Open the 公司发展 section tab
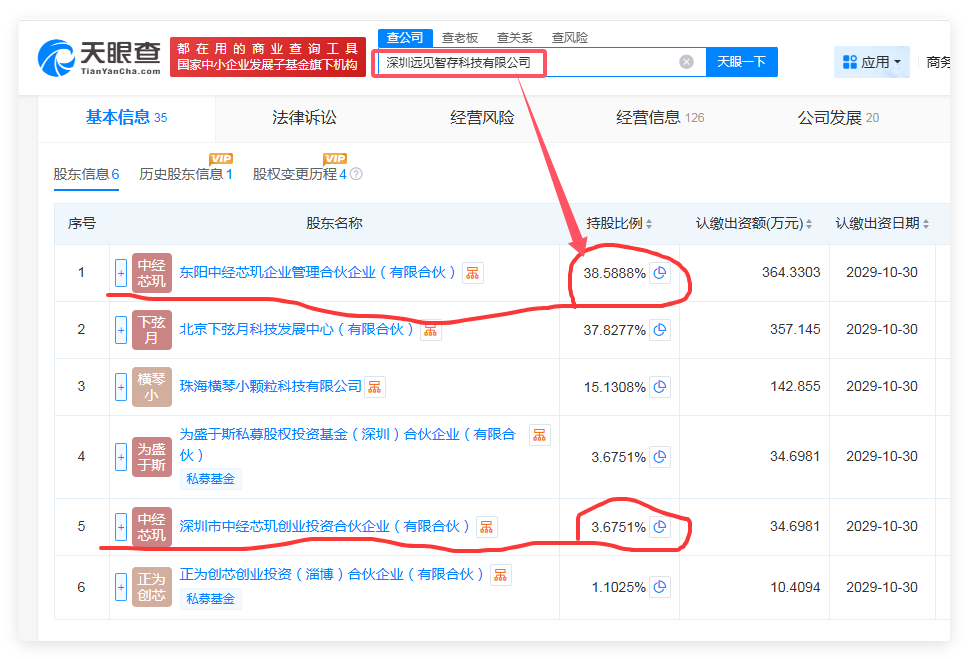The width and height of the screenshot is (968, 659). coord(838,117)
